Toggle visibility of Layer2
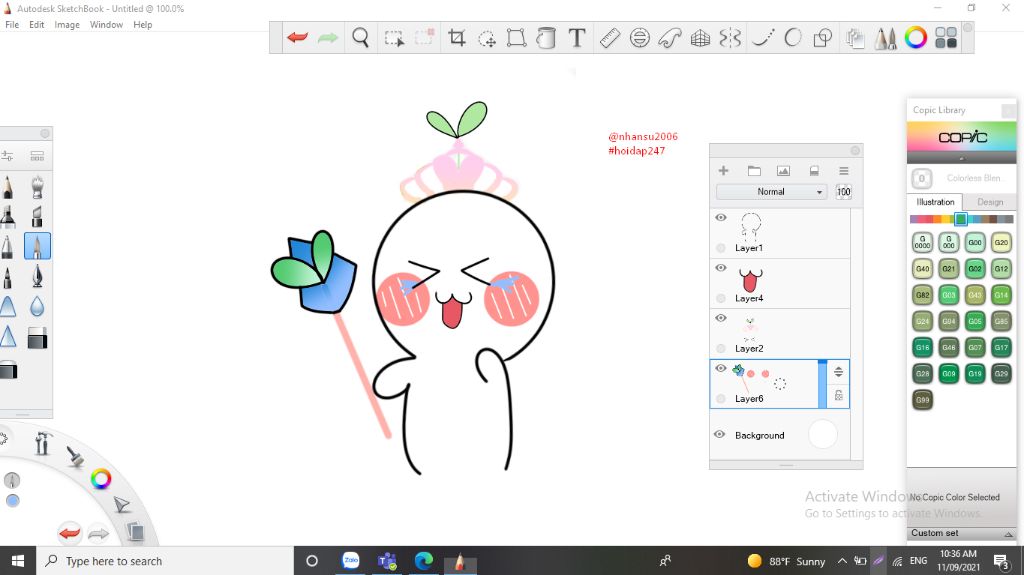Screen dimensions: 1024x575 click(720, 318)
